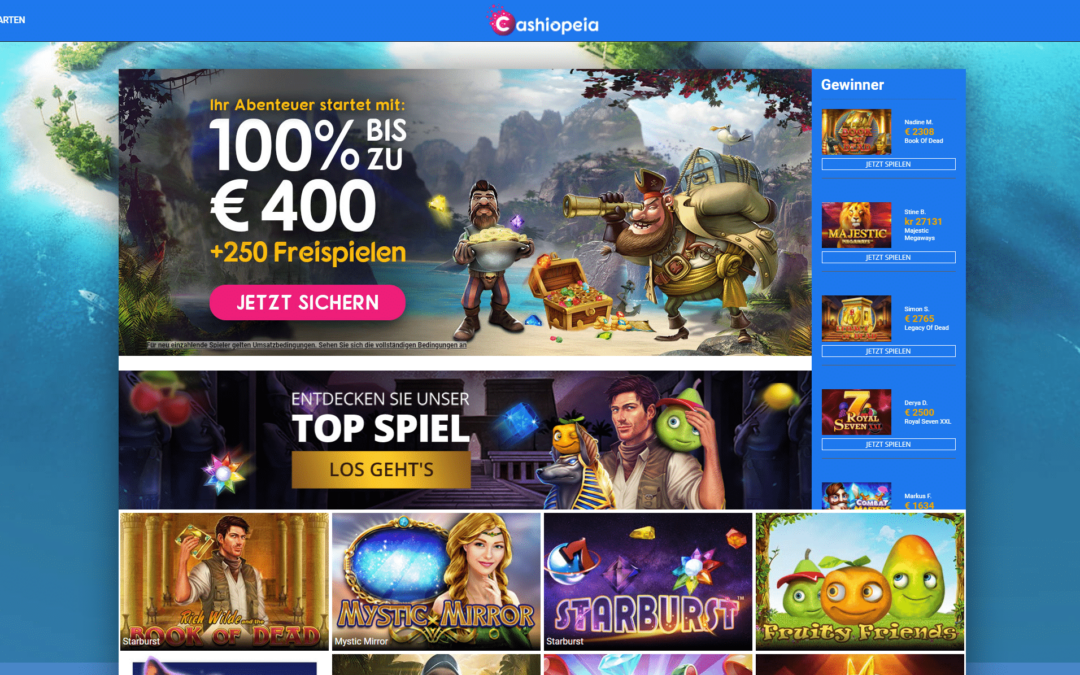Screen dimensions: 1080x675
Task: Click JETZT SPIELEN under Legacy Of Dead
Action: click(889, 351)
